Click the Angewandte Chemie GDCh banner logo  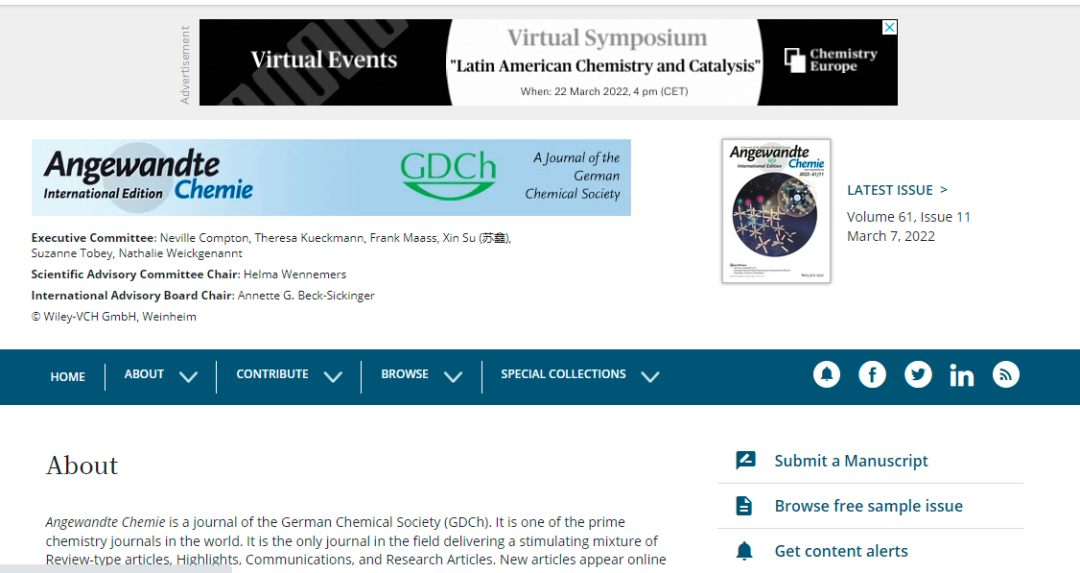coord(331,177)
